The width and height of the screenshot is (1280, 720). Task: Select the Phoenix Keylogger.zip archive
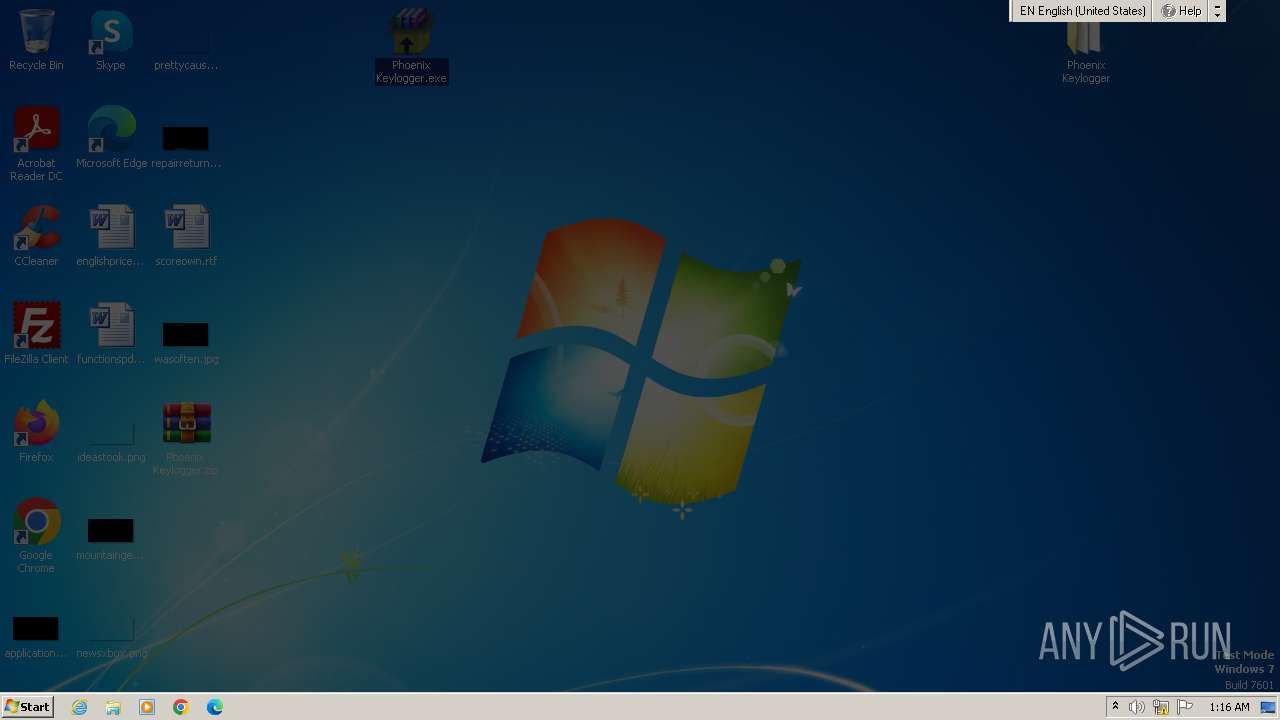[186, 438]
